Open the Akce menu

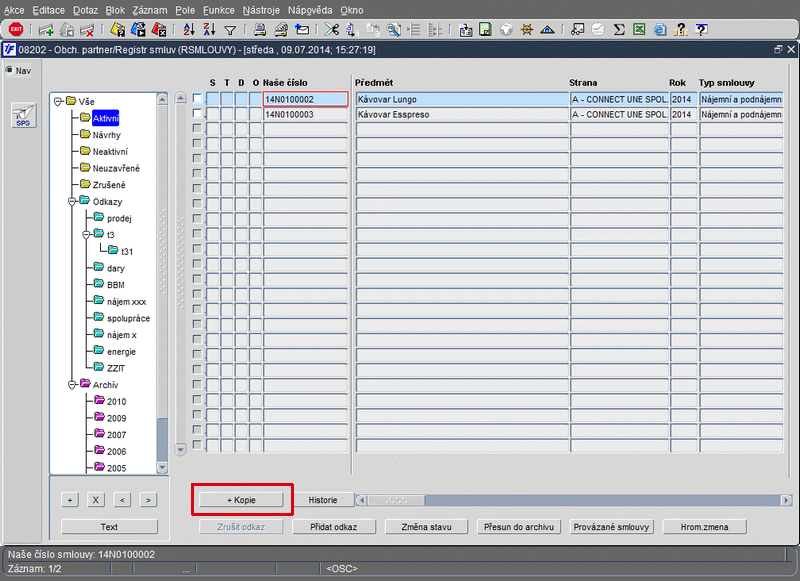pyautogui.click(x=14, y=10)
